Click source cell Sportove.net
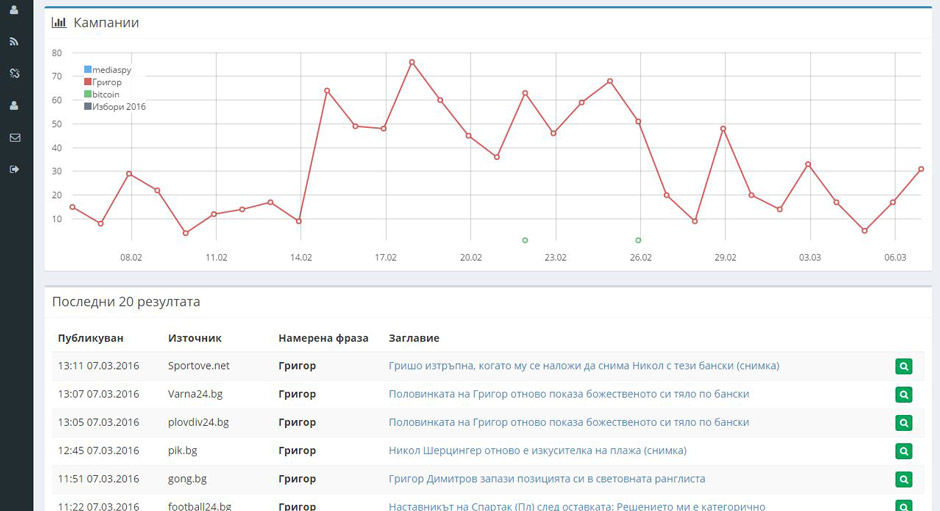The image size is (940, 511). (198, 366)
